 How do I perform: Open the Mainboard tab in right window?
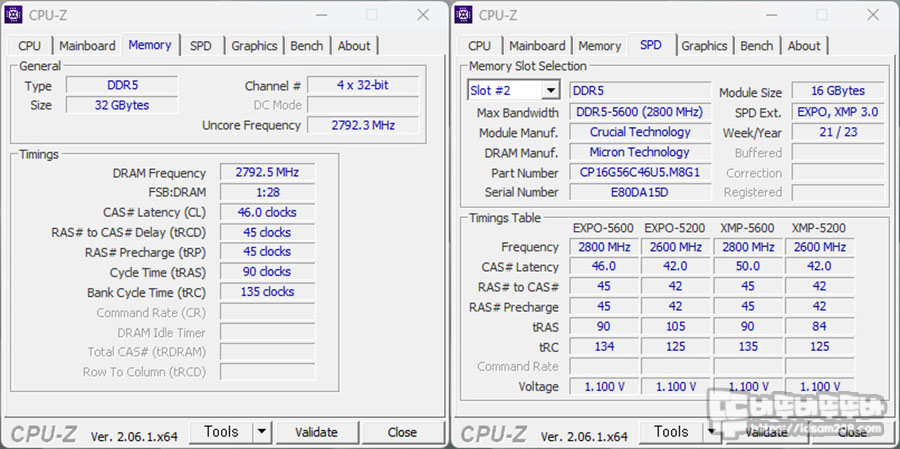[537, 46]
